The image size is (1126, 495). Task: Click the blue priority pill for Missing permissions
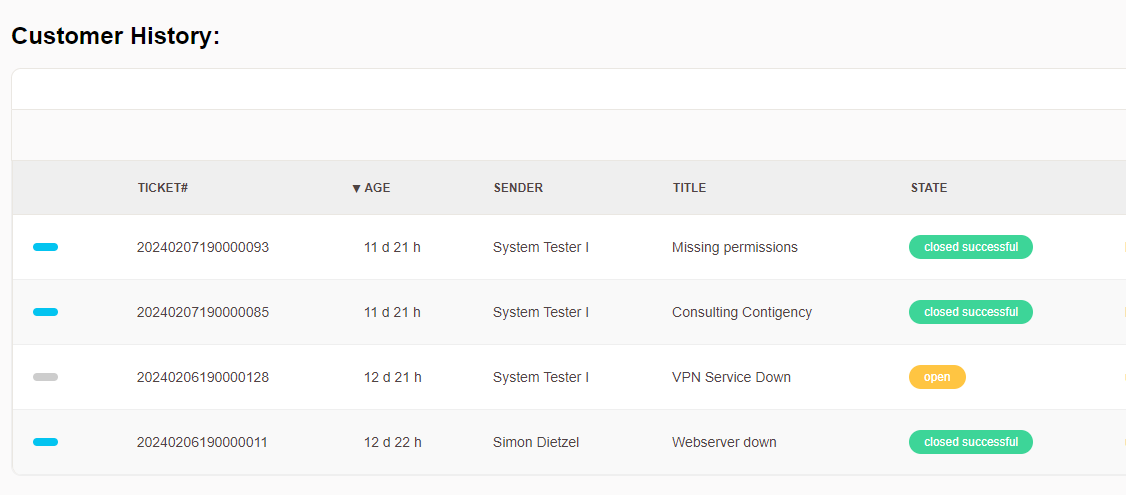click(45, 247)
